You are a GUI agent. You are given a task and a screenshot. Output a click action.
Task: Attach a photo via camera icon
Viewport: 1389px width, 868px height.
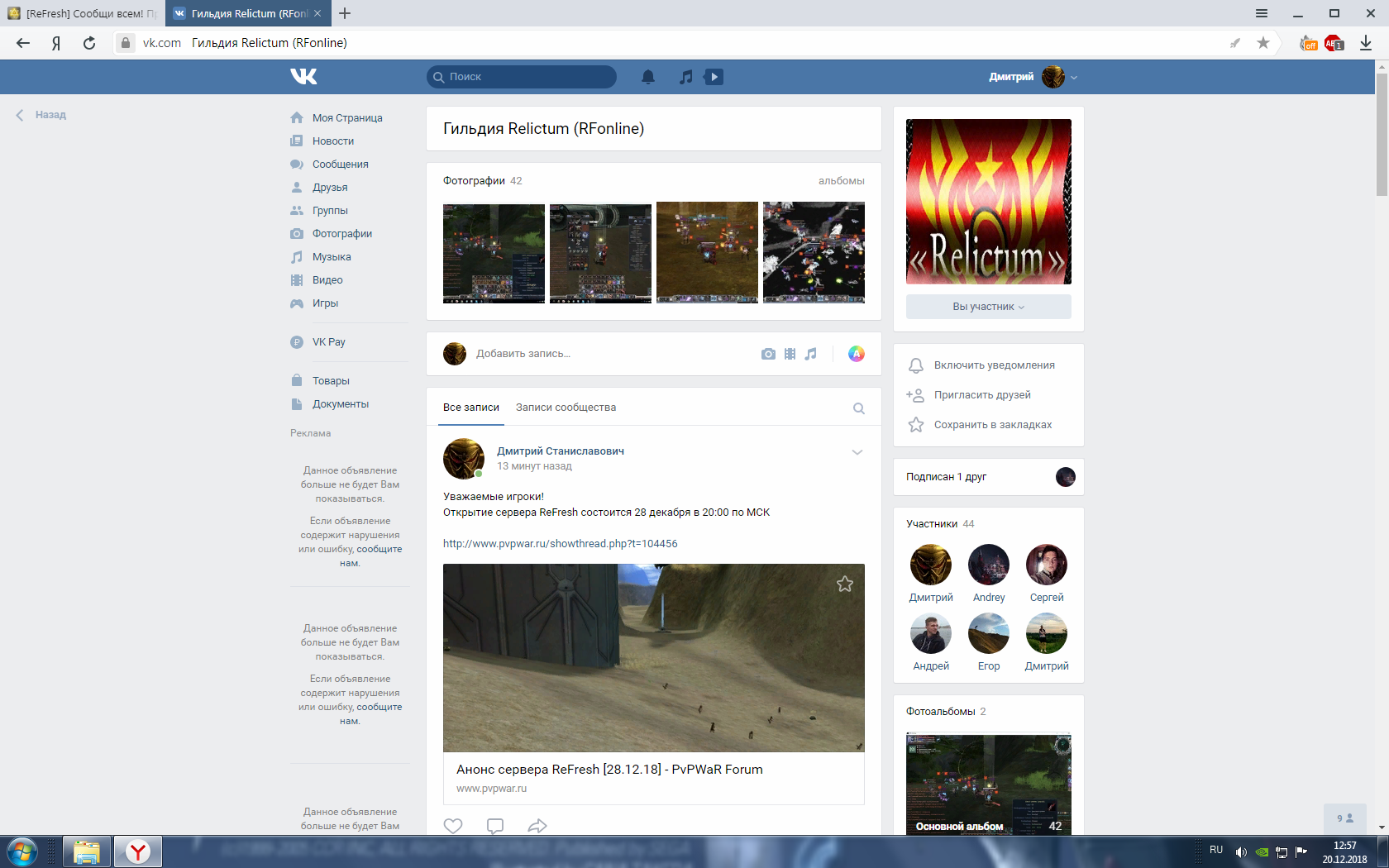(x=768, y=354)
